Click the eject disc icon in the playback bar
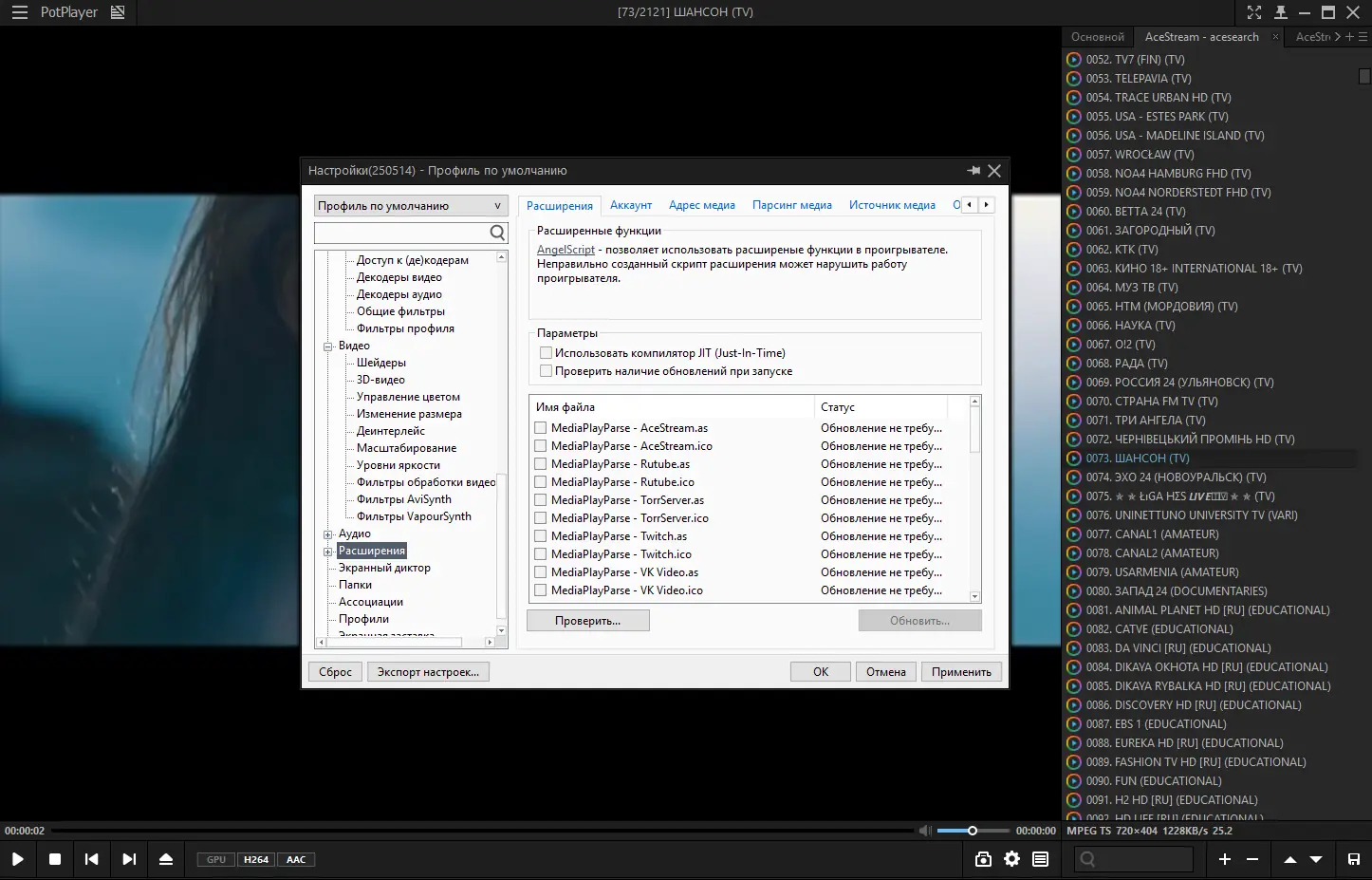This screenshot has height=880, width=1372. click(x=167, y=858)
